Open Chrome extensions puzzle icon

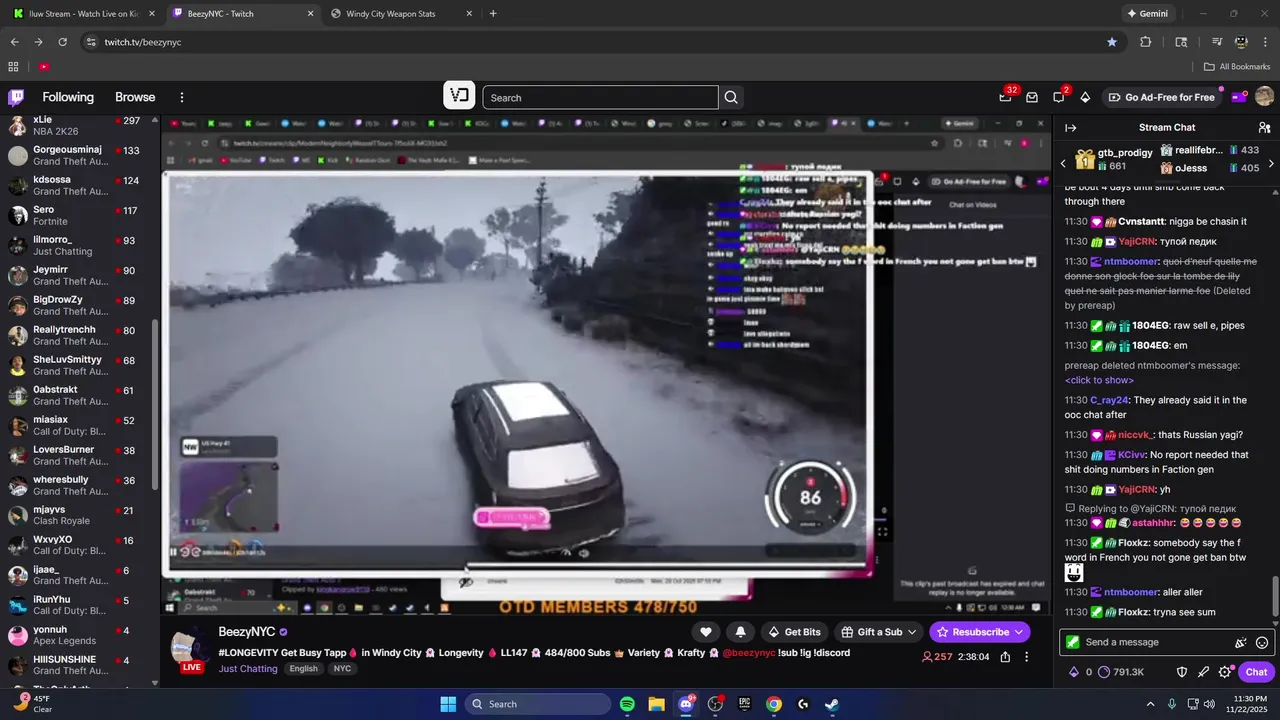[1146, 42]
